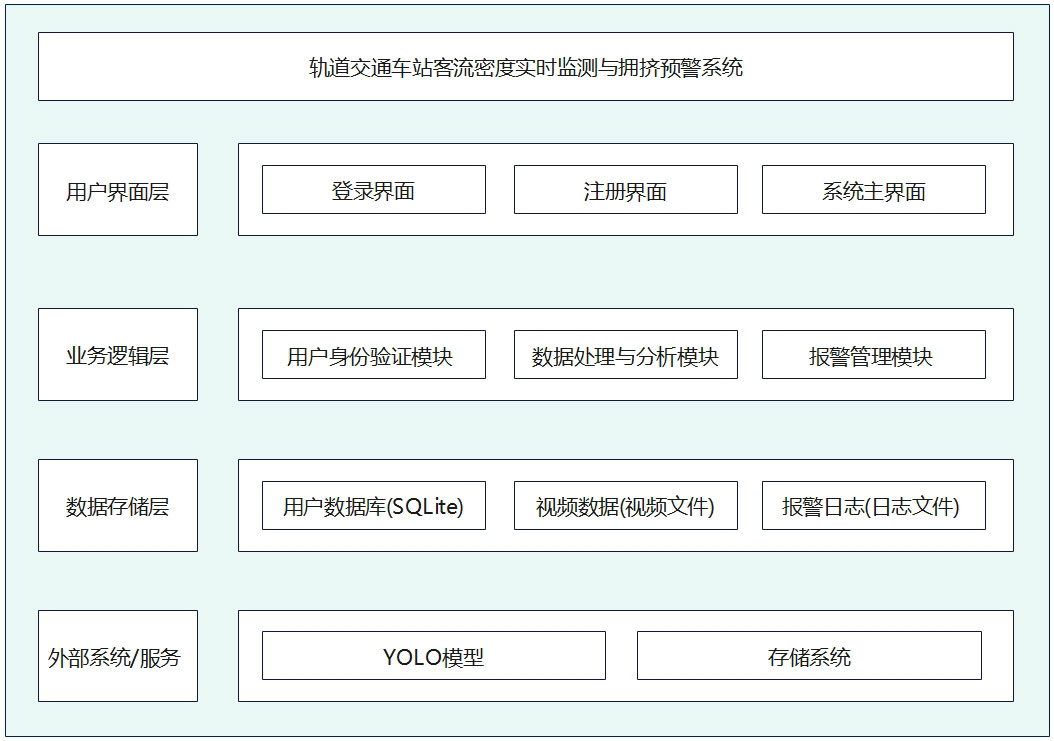Click the gap between YOLO模型 and 存储系统 boxes

(621, 656)
